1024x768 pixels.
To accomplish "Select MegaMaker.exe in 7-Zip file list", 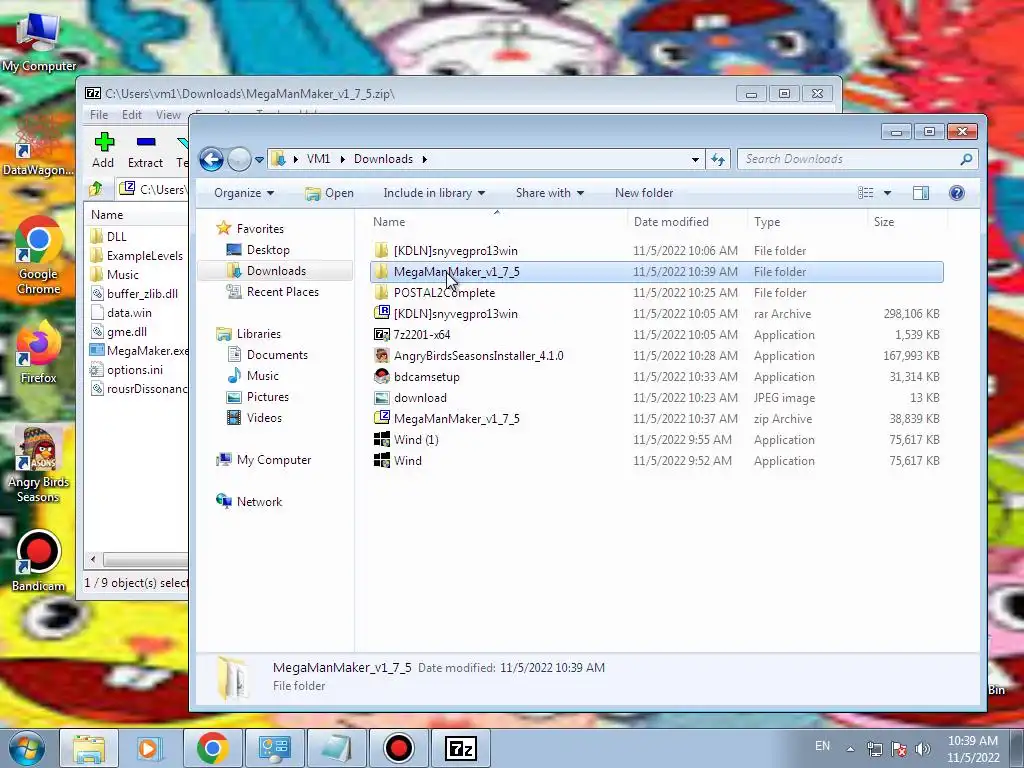I will point(138,351).
